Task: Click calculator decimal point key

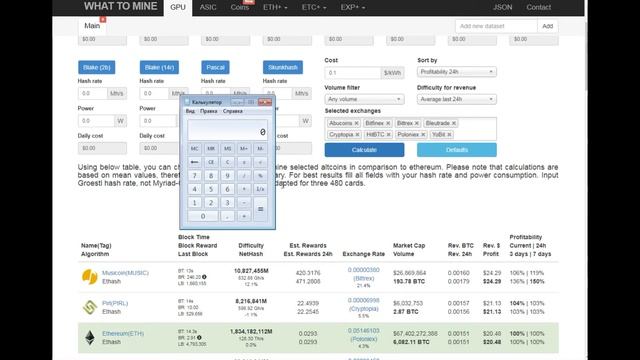Action: point(227,216)
